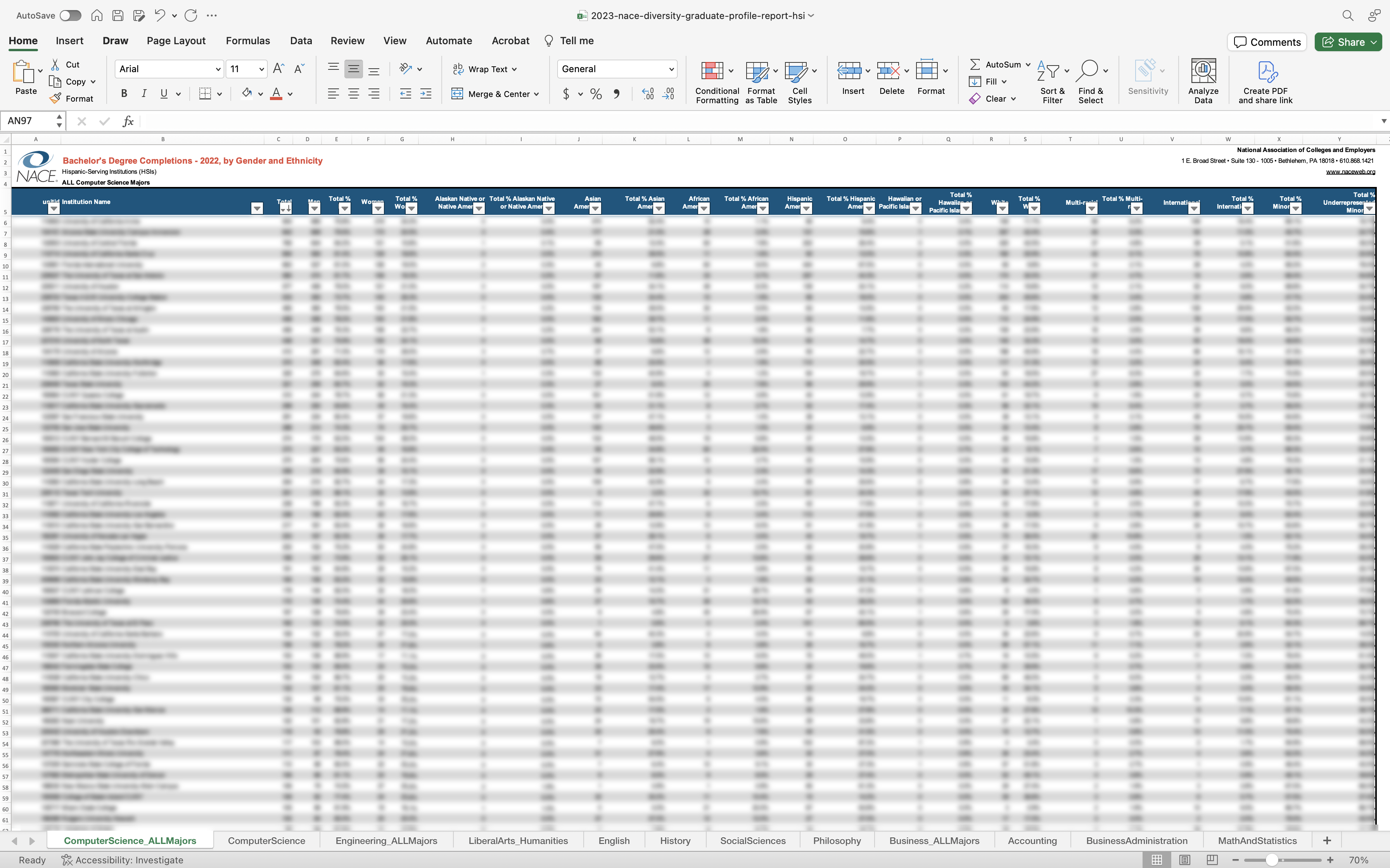Open the Home icon in title bar

tap(97, 16)
